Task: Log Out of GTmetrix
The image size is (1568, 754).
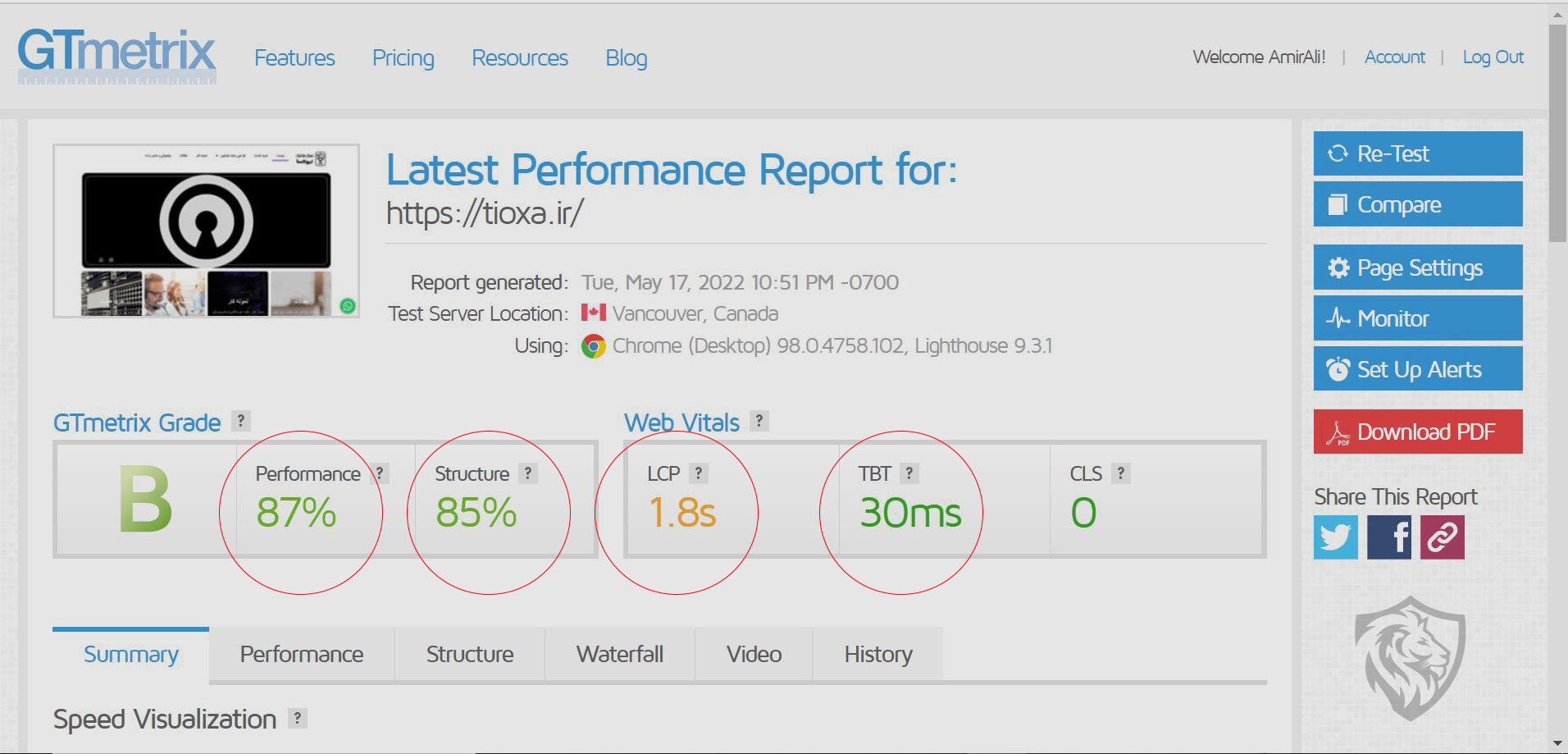Action: pos(1493,57)
